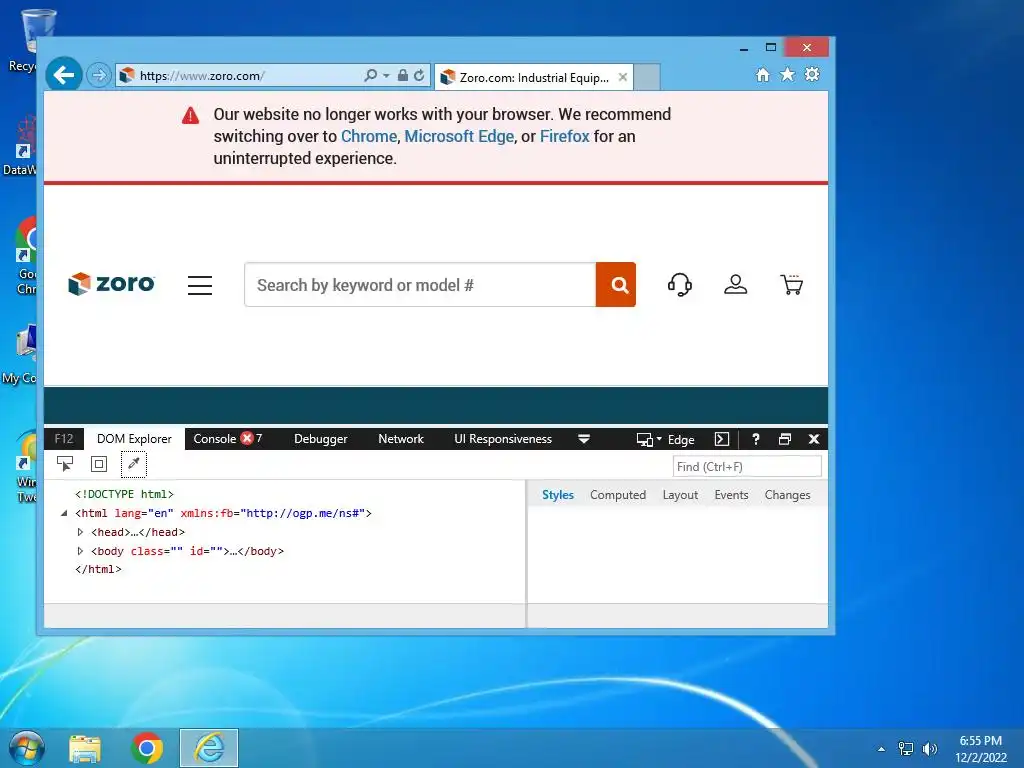Open IE Tools gear icon

coord(812,74)
